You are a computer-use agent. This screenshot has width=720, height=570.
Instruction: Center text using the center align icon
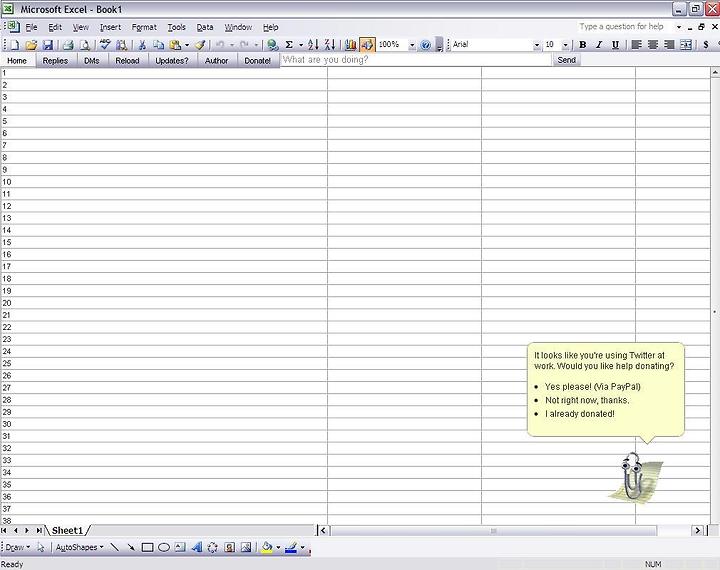tap(652, 45)
